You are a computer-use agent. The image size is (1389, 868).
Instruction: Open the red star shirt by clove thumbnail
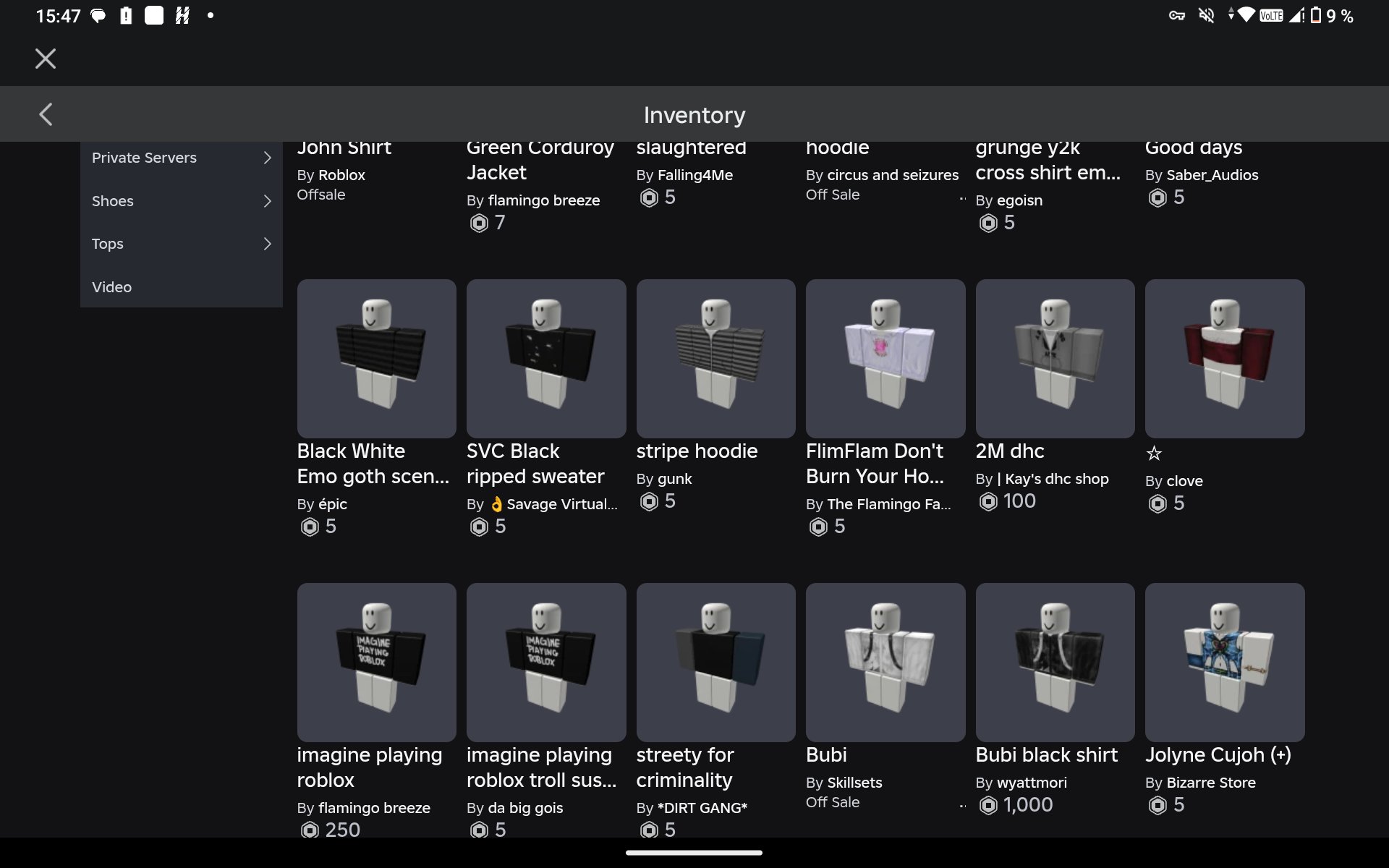click(x=1225, y=359)
